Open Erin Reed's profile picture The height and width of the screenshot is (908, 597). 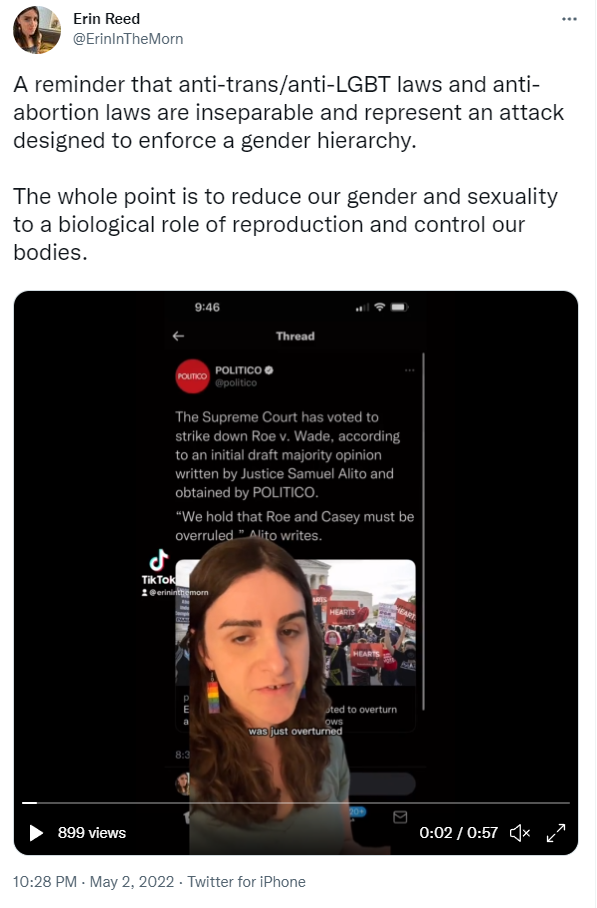(x=36, y=30)
